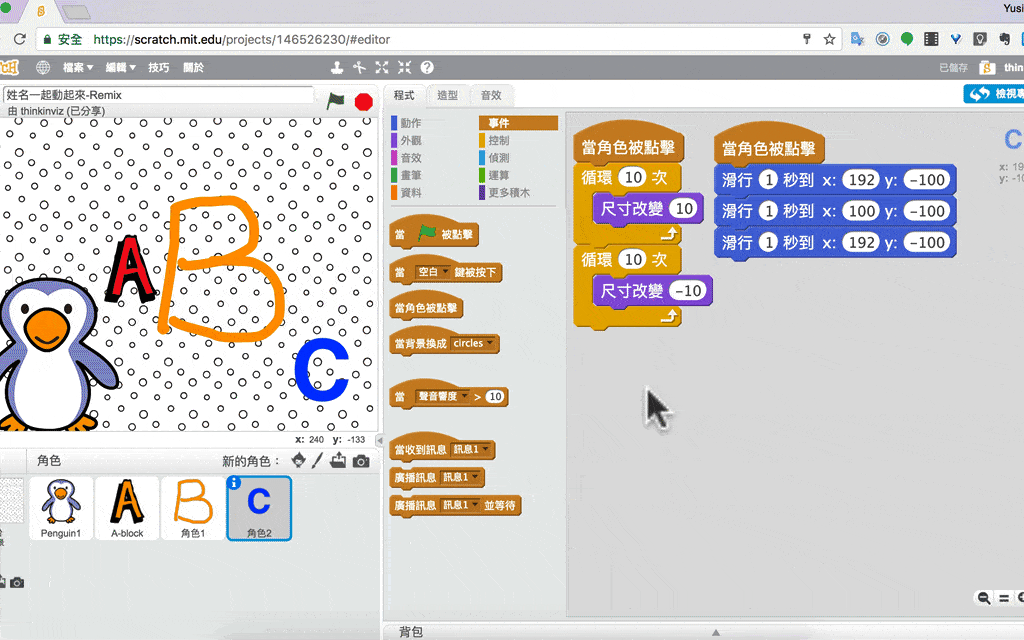
Task: Open the Scratch home logo
Action: 9,67
